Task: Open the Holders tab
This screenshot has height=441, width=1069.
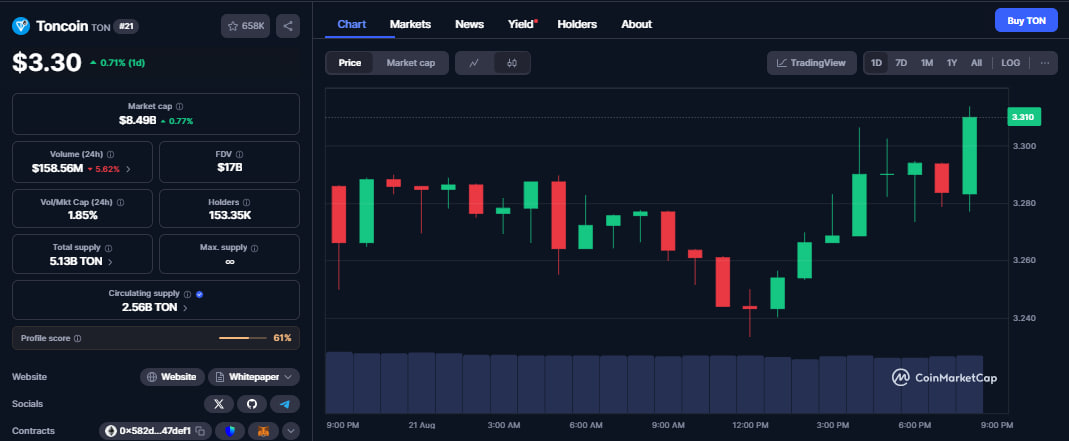Action: (x=575, y=24)
